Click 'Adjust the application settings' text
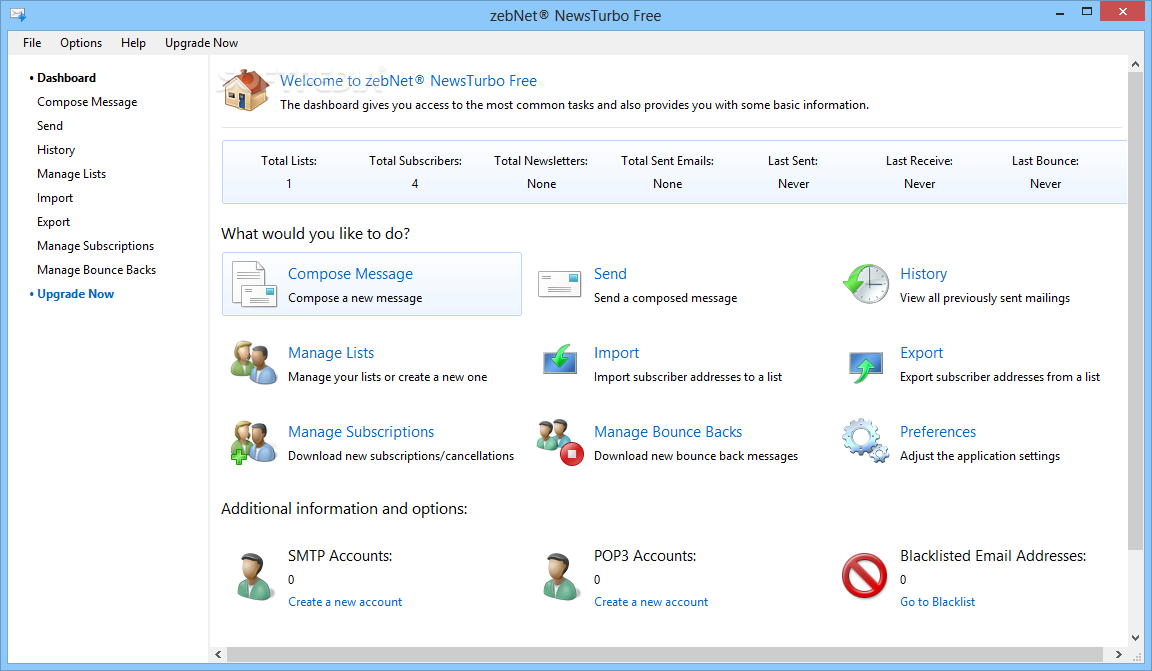This screenshot has height=671, width=1152. (979, 456)
